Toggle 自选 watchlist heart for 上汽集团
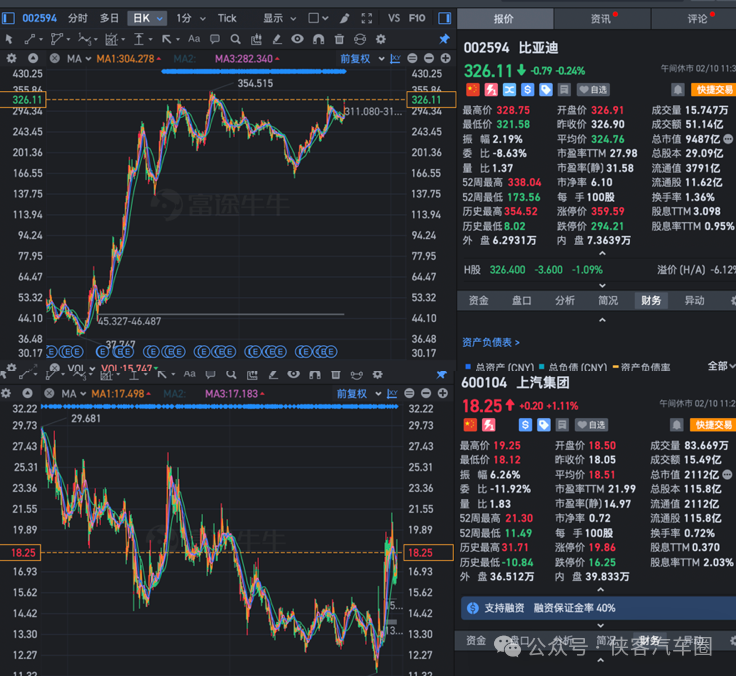Viewport: 736px width, 676px height. 591,425
